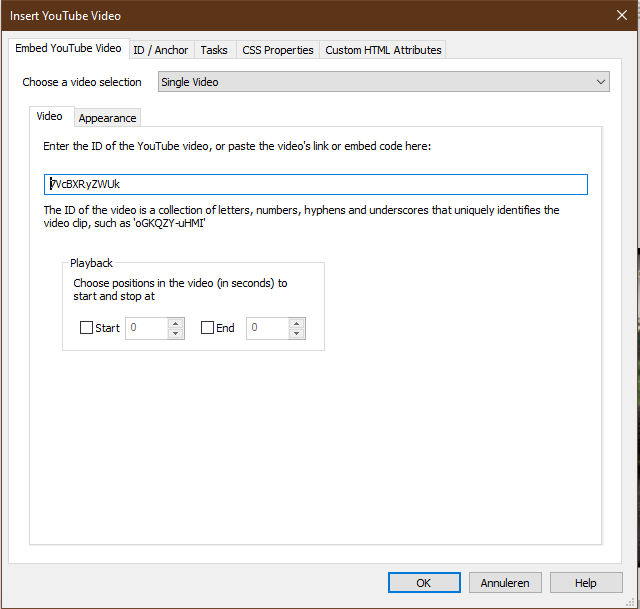Image resolution: width=640 pixels, height=609 pixels.
Task: Open the Tasks tab
Action: [213, 50]
